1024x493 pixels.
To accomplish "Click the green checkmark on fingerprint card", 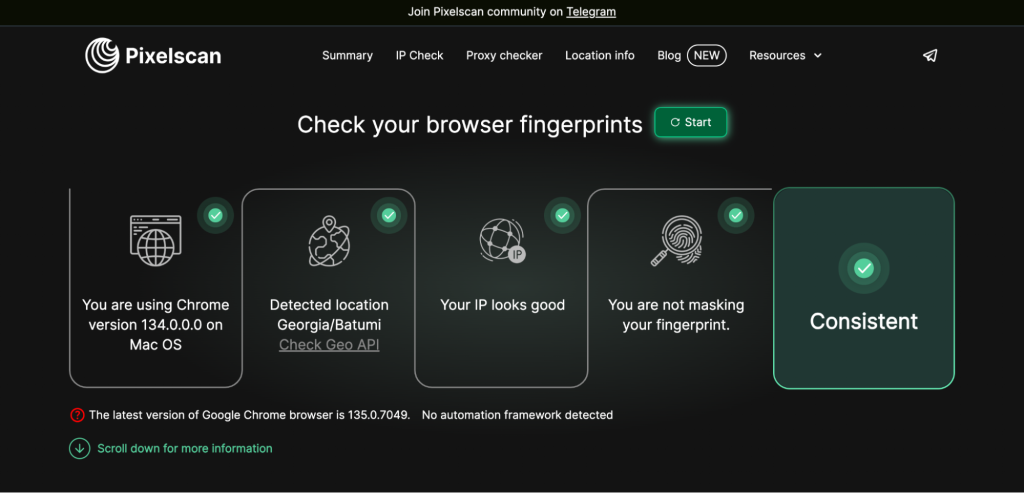I will point(735,215).
